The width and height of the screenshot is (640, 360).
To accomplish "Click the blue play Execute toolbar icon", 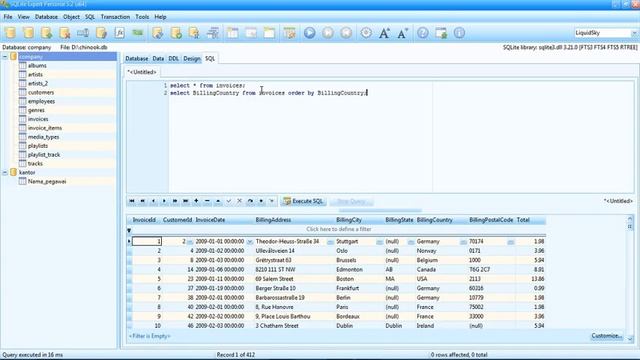I will (309, 33).
